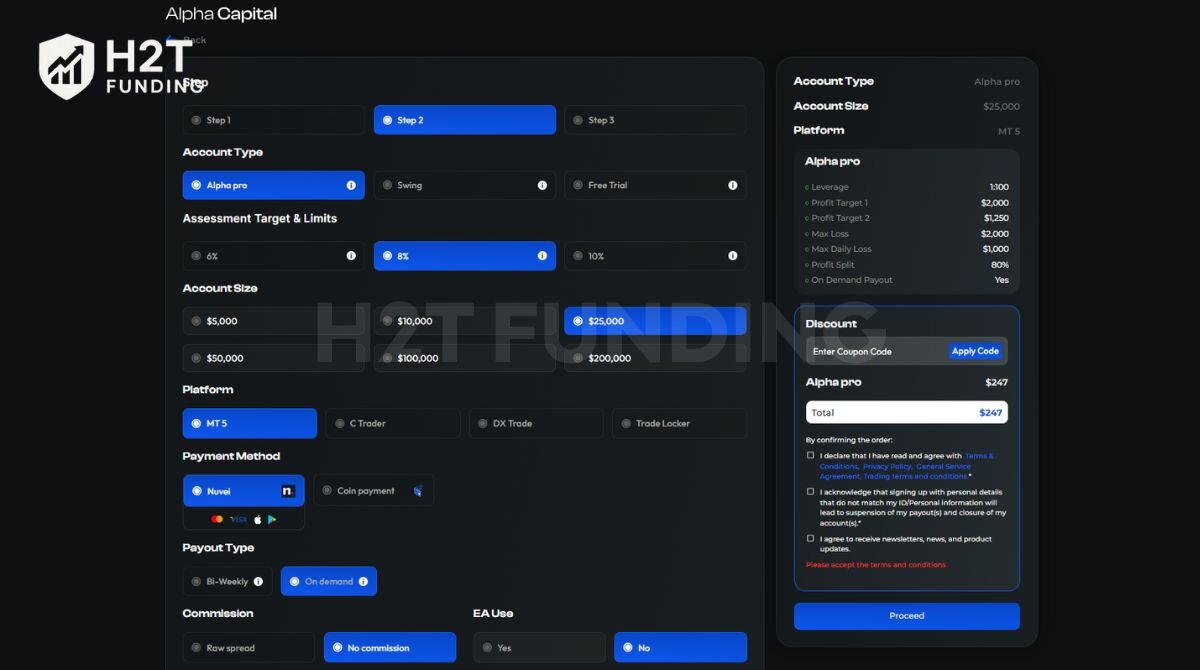Click info icon on Swing account type
Viewport: 1200px width, 670px height.
[x=542, y=185]
